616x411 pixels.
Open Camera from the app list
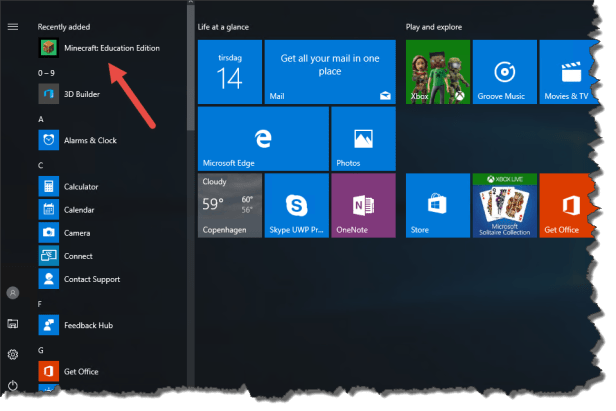(x=76, y=233)
